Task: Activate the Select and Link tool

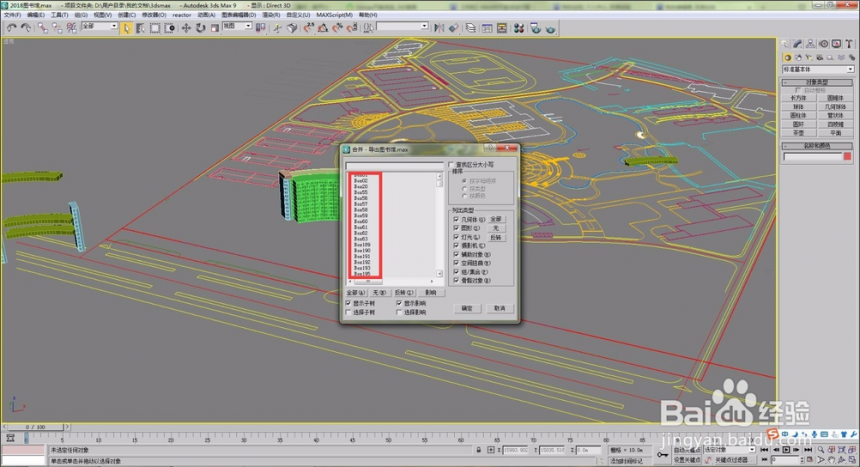Action: (x=42, y=27)
